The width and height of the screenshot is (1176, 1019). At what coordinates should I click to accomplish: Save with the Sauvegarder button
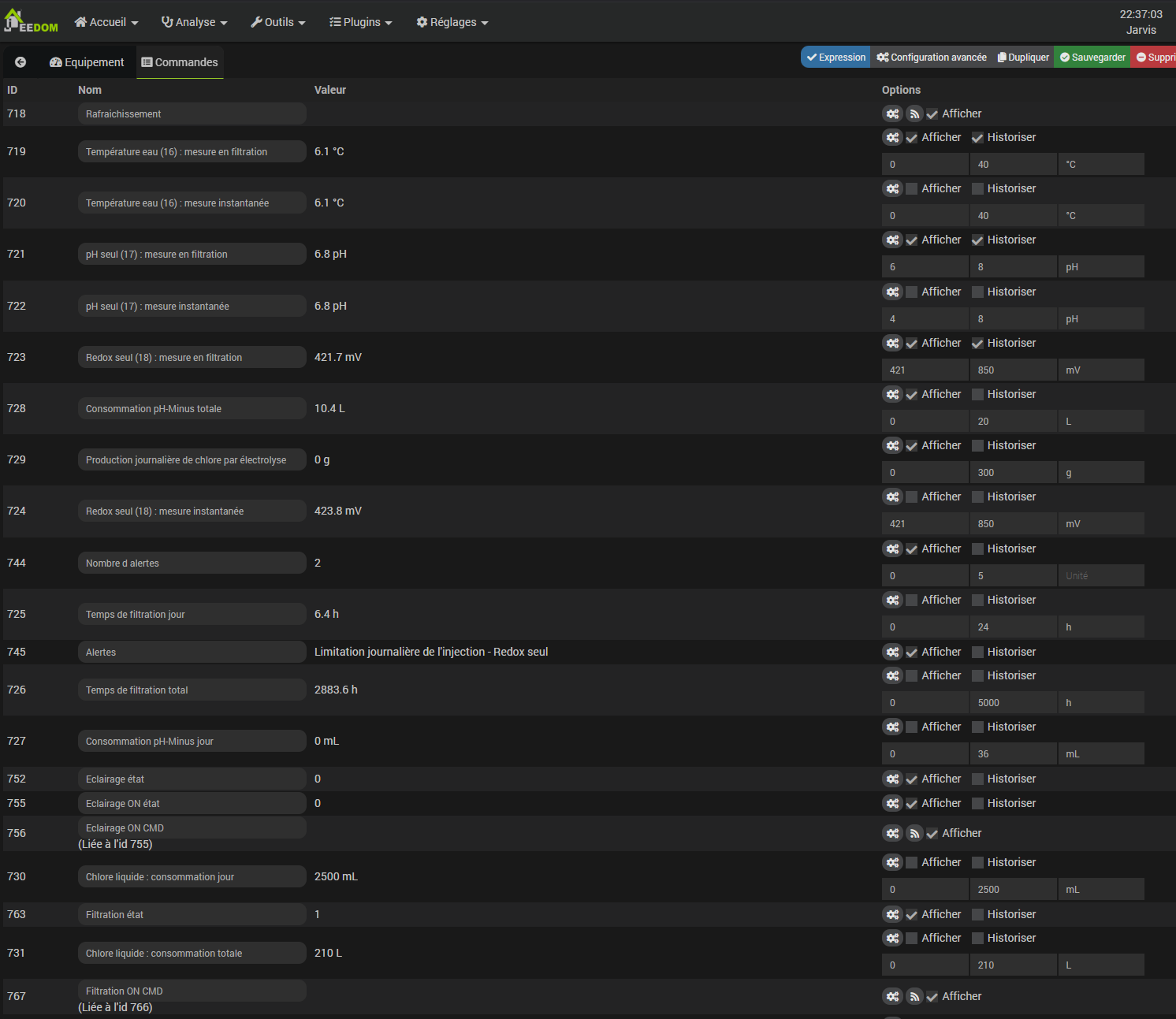tap(1092, 57)
